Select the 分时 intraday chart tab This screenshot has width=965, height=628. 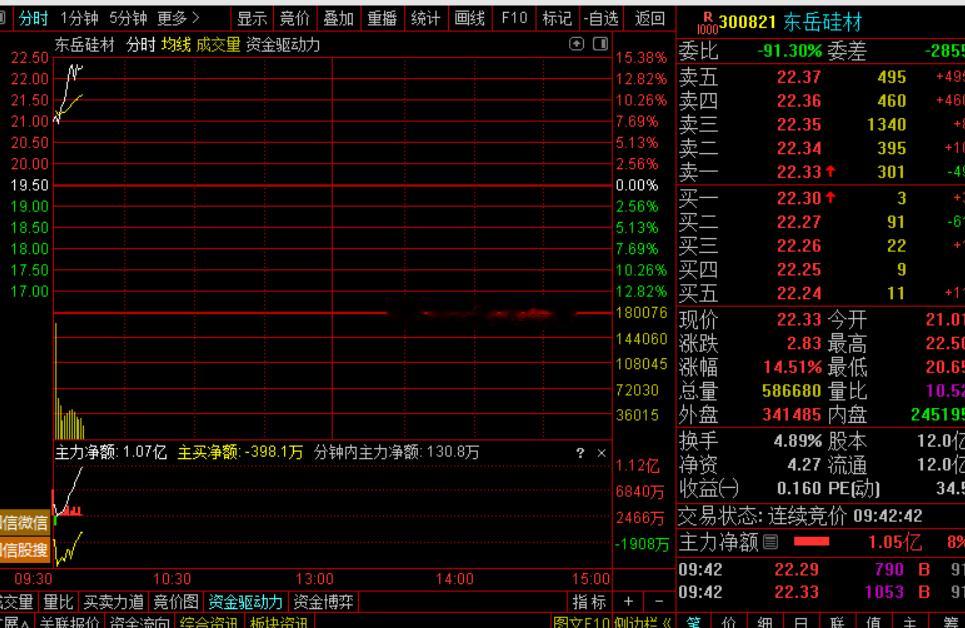point(33,18)
